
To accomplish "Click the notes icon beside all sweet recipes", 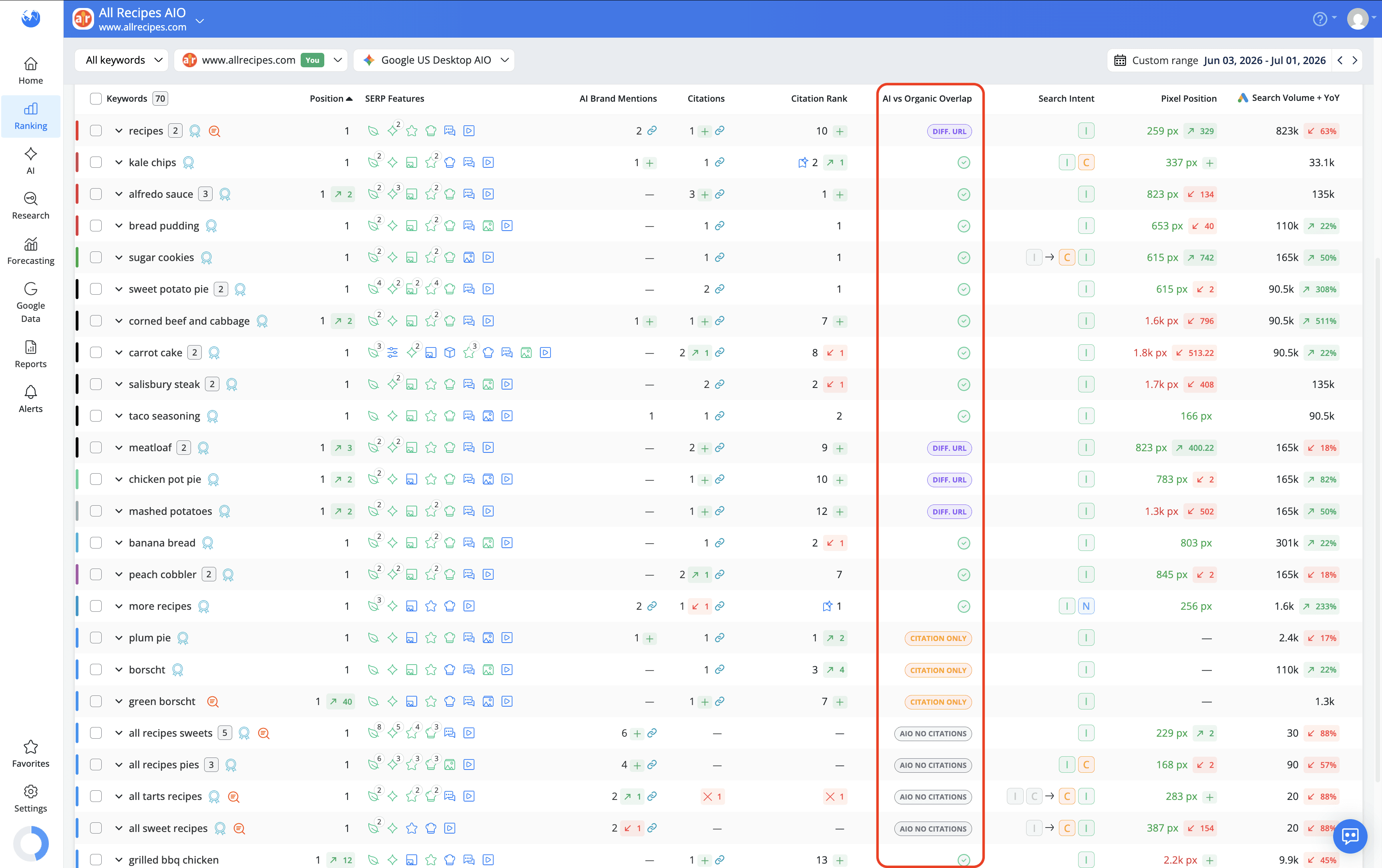I will click(239, 828).
